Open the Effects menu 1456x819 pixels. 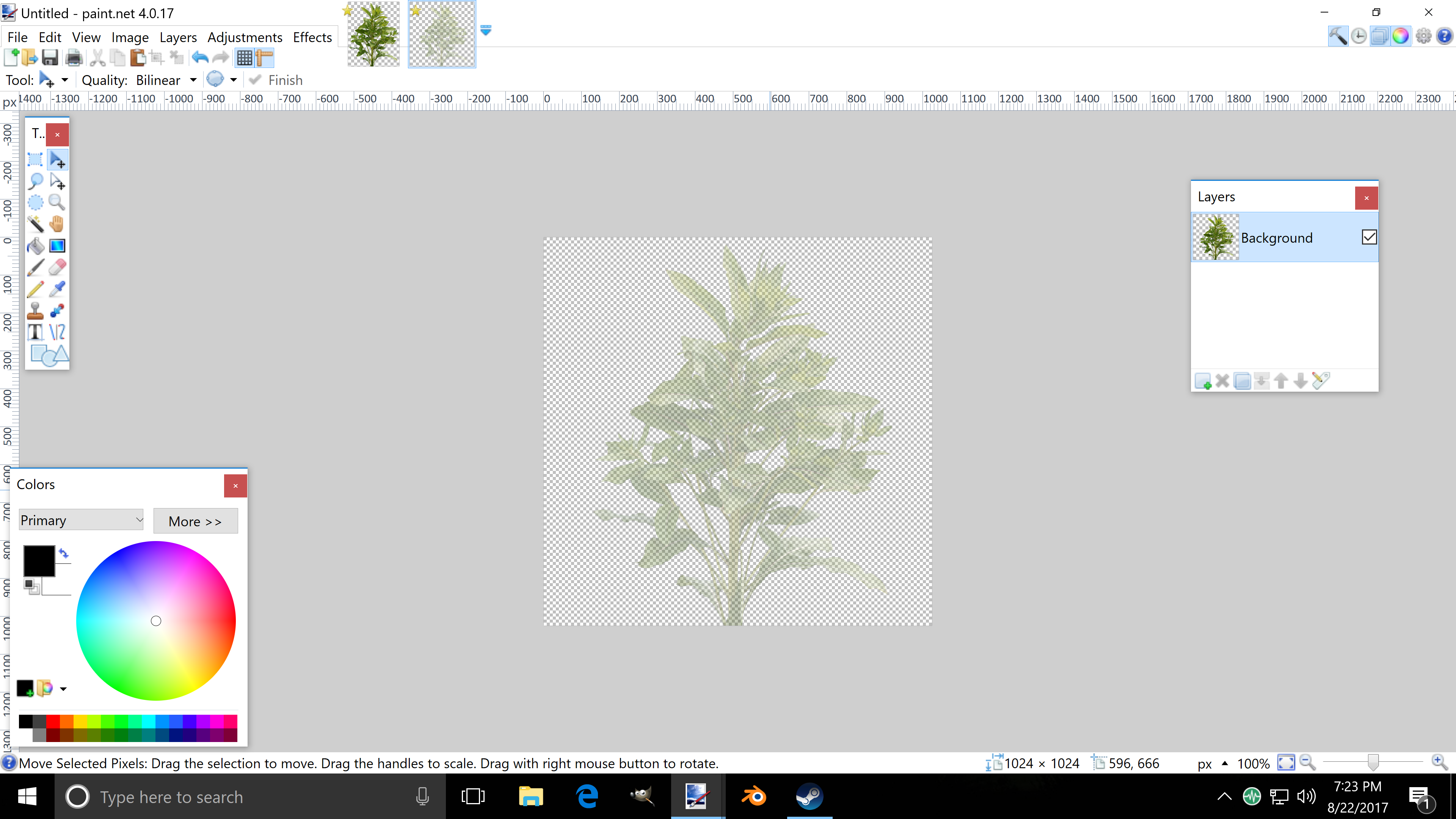pos(312,37)
